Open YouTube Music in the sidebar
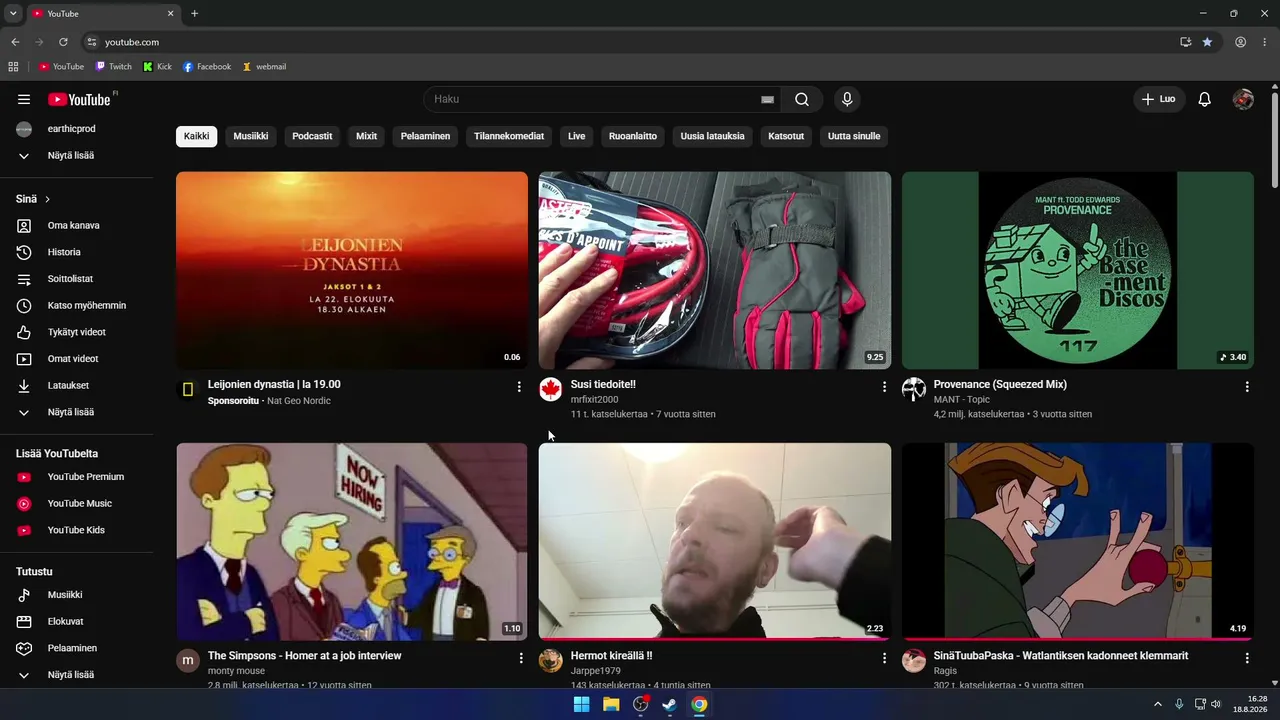 [78, 504]
